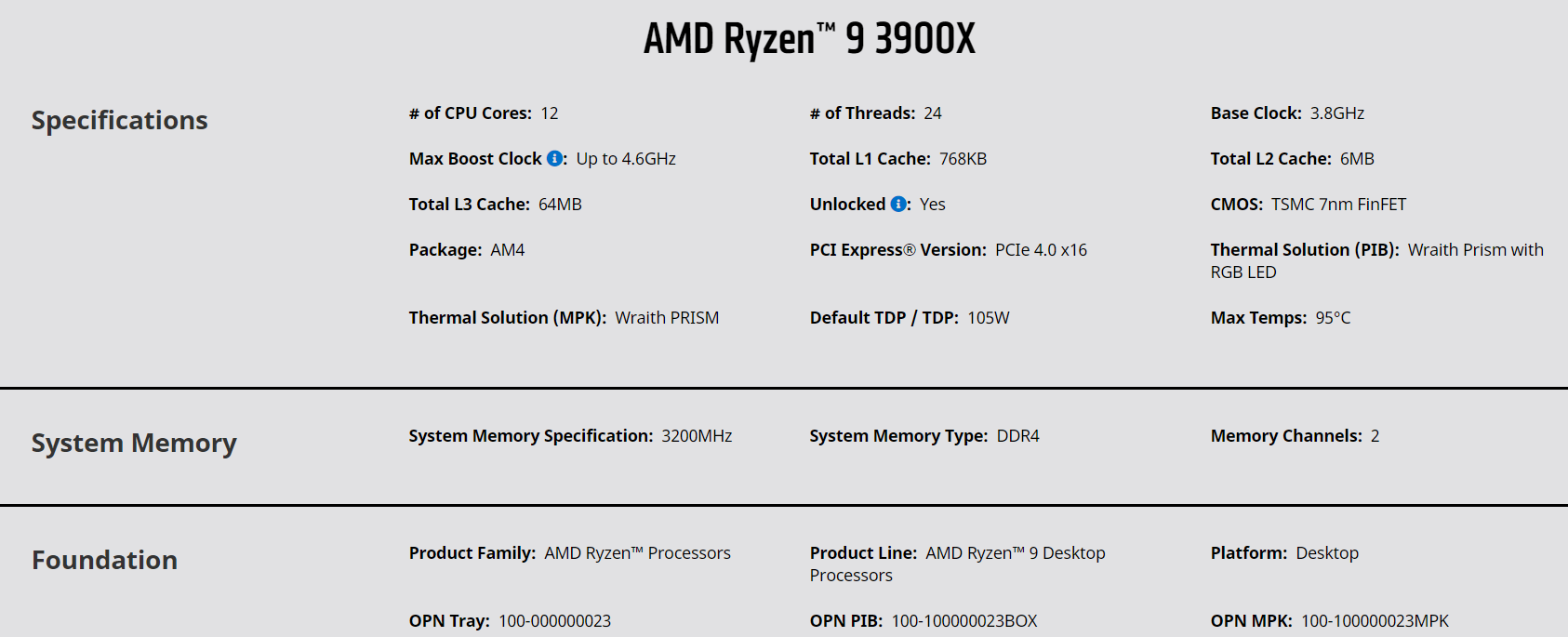Click the 'Up to 4.6GHz' value
1568x637 pixels.
click(626, 159)
